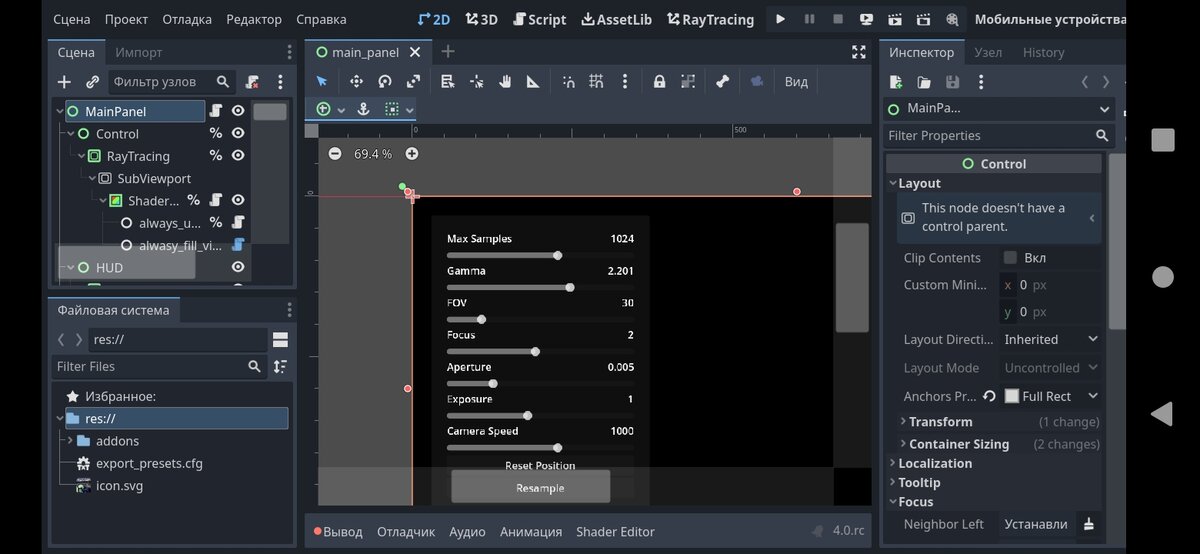Viewport: 1200px width, 554px height.
Task: Toggle visibility of HUD node
Action: (x=238, y=267)
